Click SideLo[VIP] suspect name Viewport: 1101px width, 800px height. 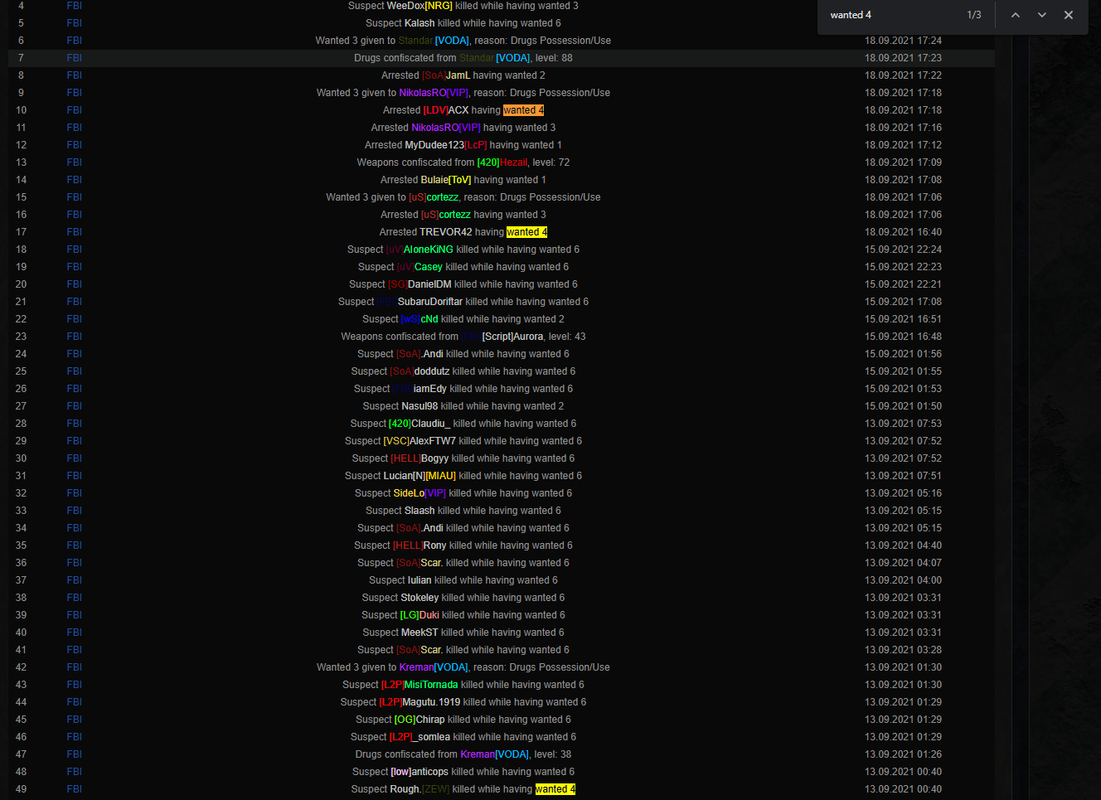[420, 493]
